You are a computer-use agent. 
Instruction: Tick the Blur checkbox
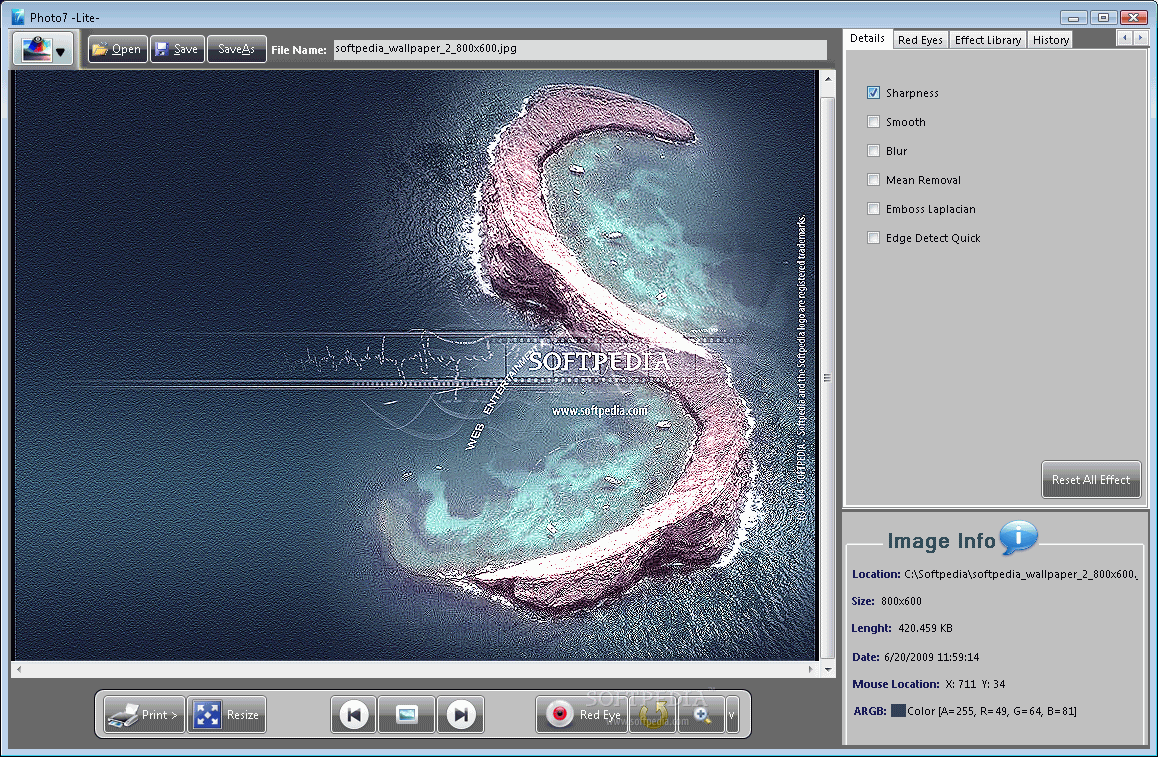click(x=874, y=151)
